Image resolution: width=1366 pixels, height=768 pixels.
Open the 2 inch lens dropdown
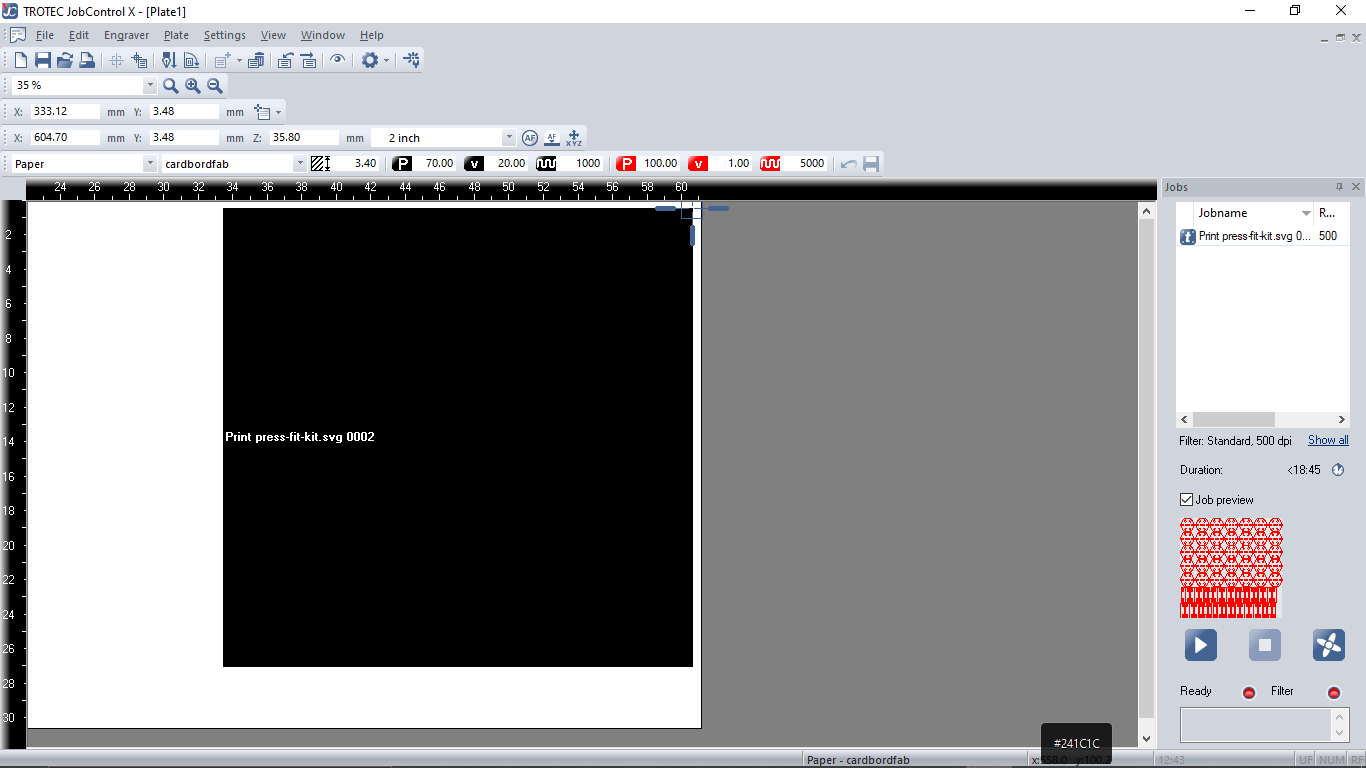(x=509, y=138)
